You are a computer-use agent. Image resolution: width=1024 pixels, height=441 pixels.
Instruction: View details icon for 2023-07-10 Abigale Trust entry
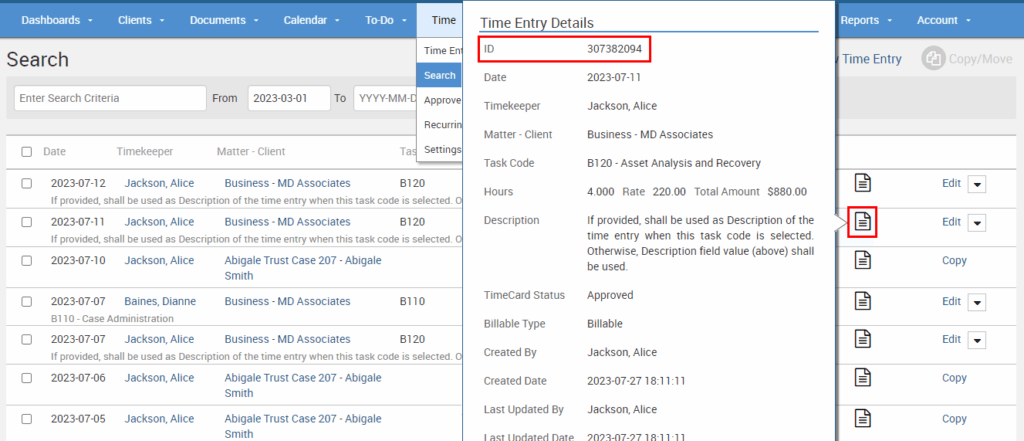(x=862, y=260)
